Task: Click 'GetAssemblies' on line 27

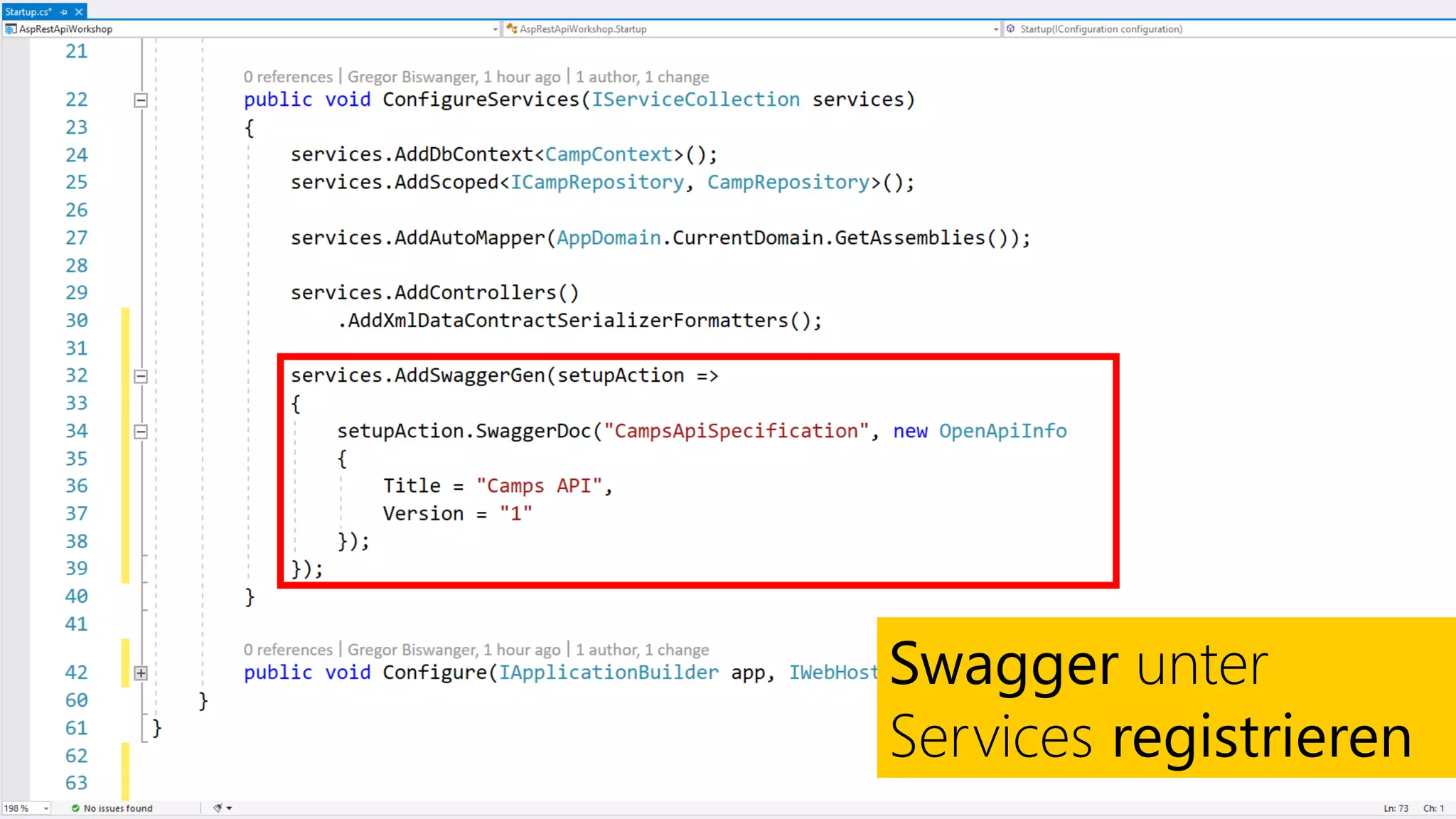Action: [x=910, y=237]
